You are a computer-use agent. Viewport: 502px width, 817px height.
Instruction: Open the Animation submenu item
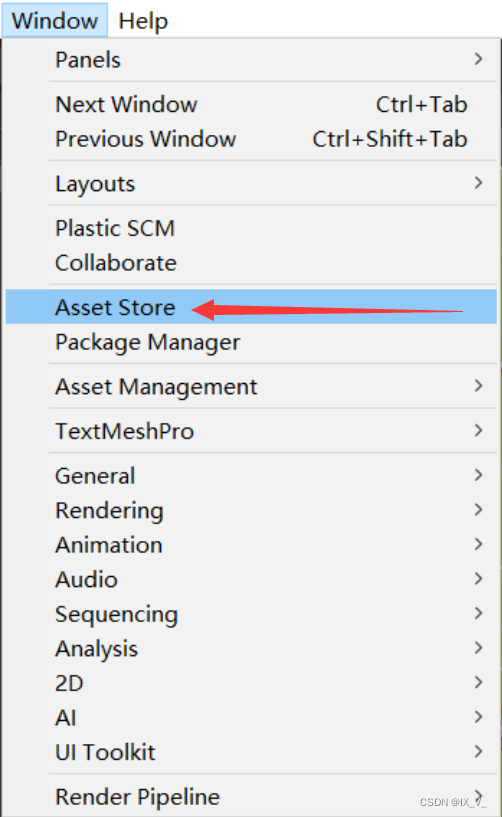251,544
